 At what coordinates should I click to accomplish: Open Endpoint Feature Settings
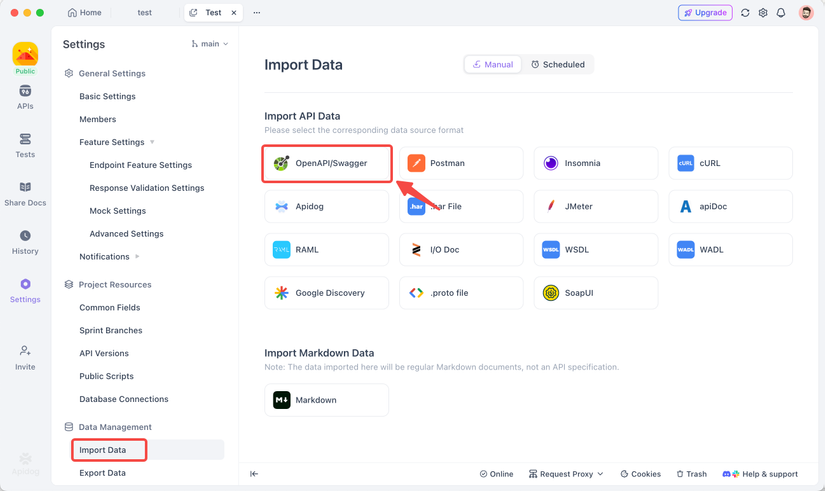click(x=140, y=165)
